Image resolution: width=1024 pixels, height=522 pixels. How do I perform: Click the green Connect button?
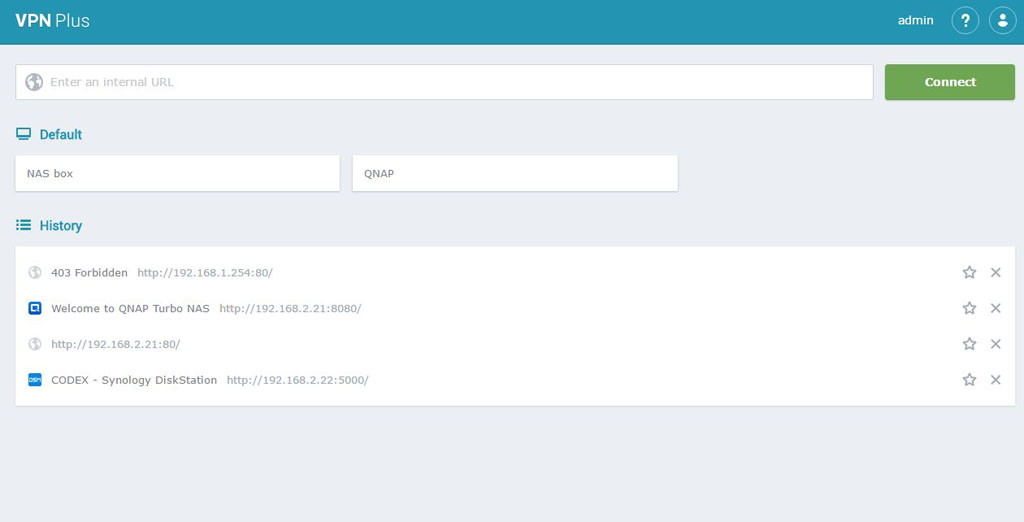pyautogui.click(x=950, y=82)
